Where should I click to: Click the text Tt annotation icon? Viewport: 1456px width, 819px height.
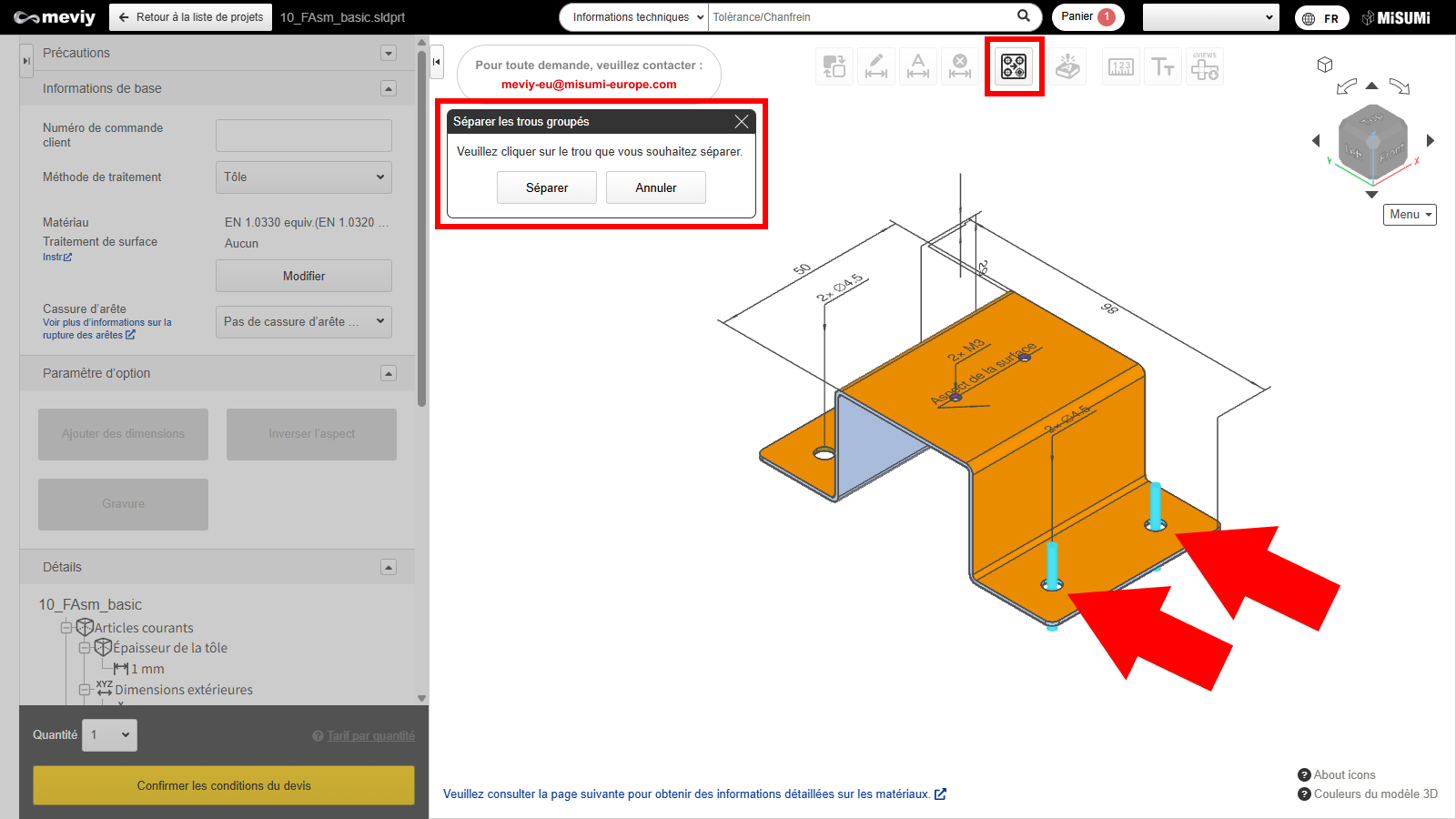1163,66
